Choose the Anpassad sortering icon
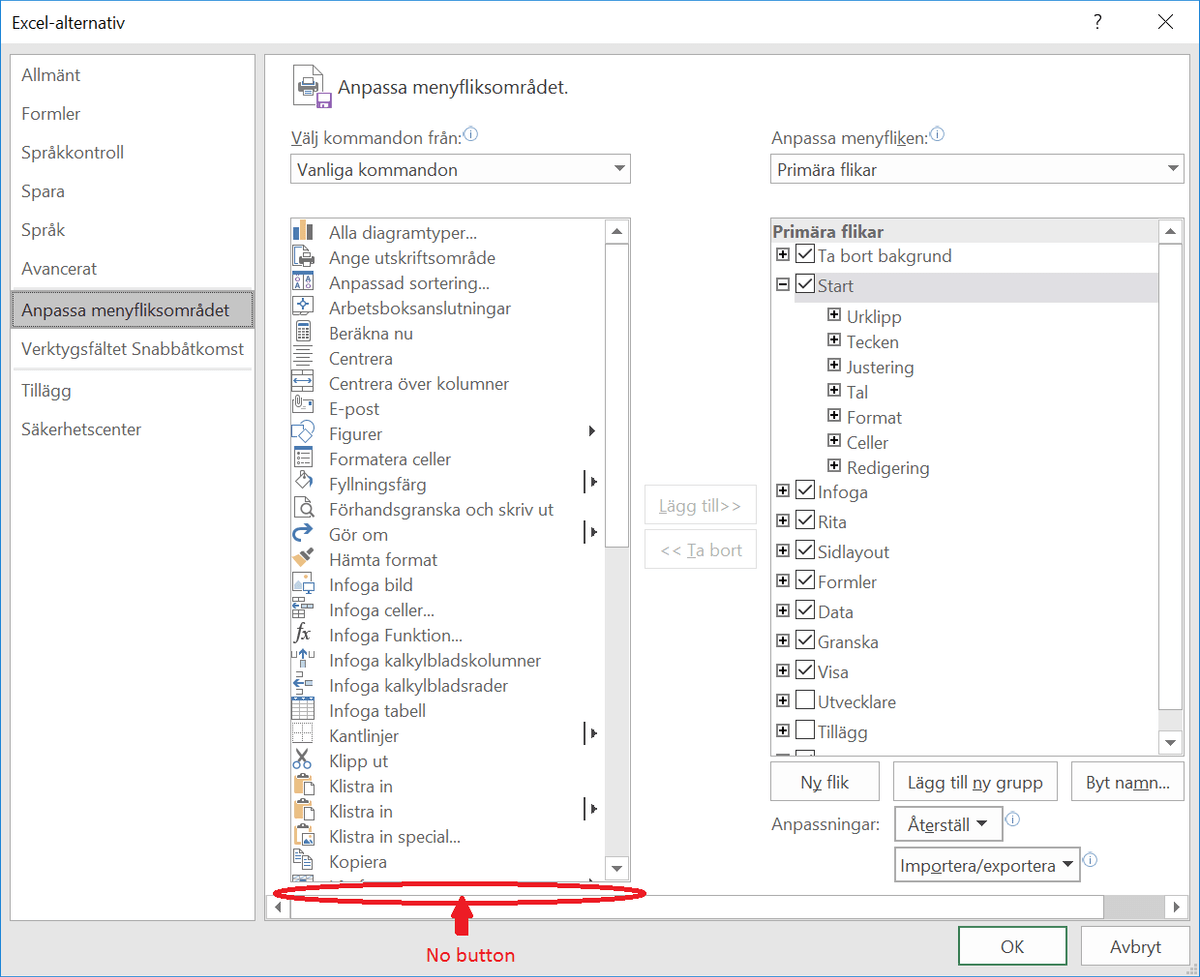 pos(303,282)
